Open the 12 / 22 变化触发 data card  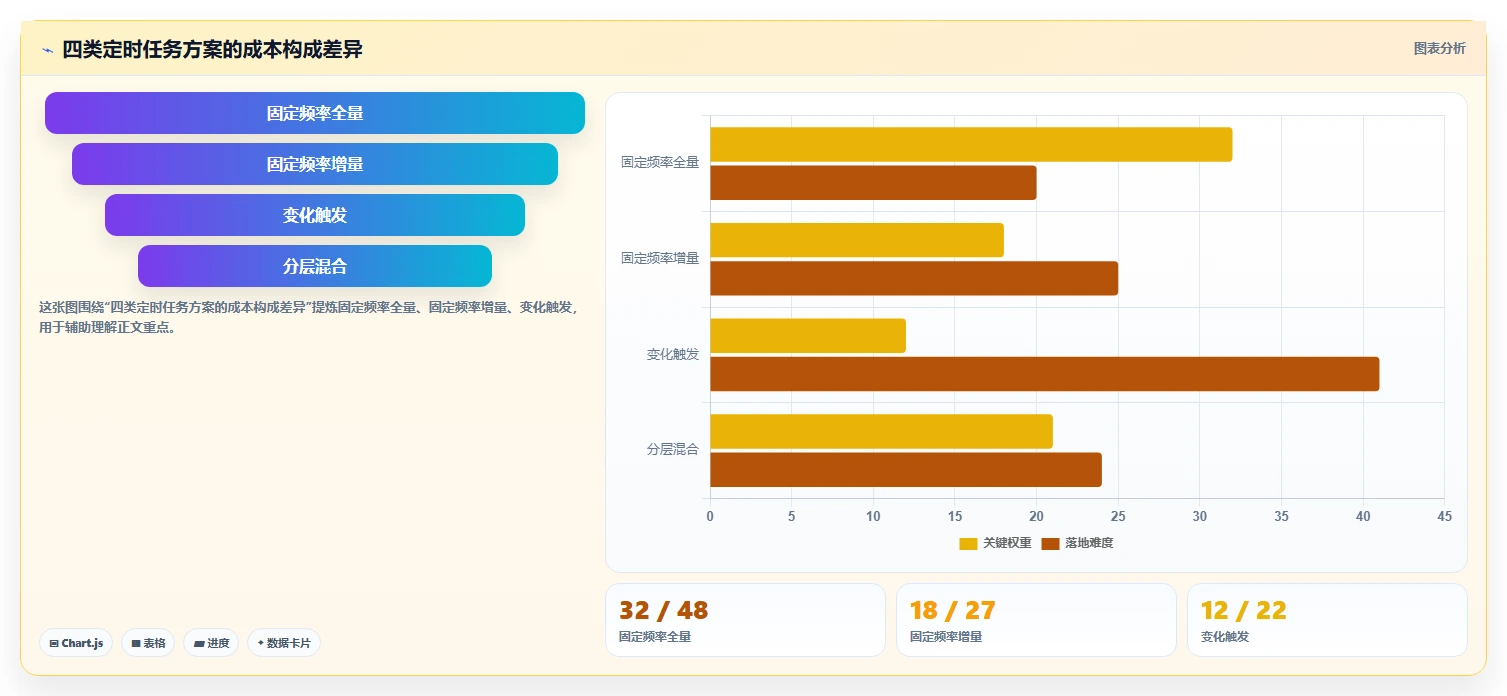tap(1327, 620)
